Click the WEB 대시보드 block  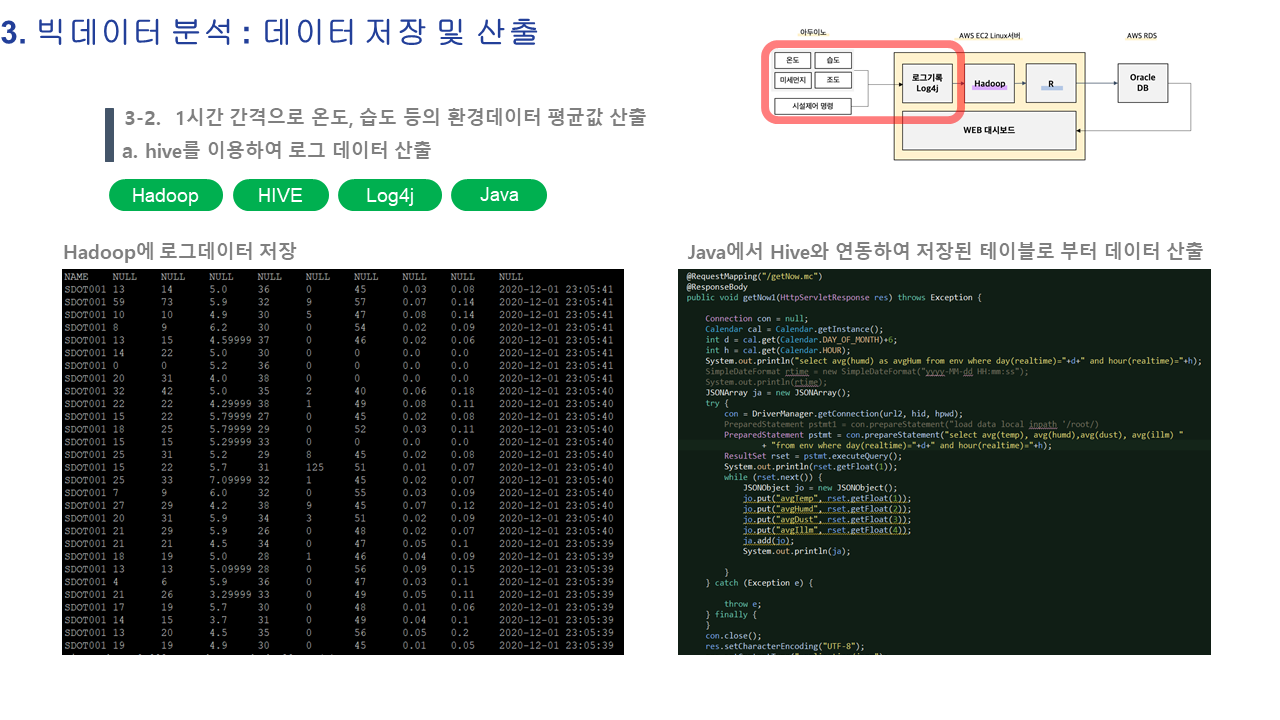click(989, 130)
